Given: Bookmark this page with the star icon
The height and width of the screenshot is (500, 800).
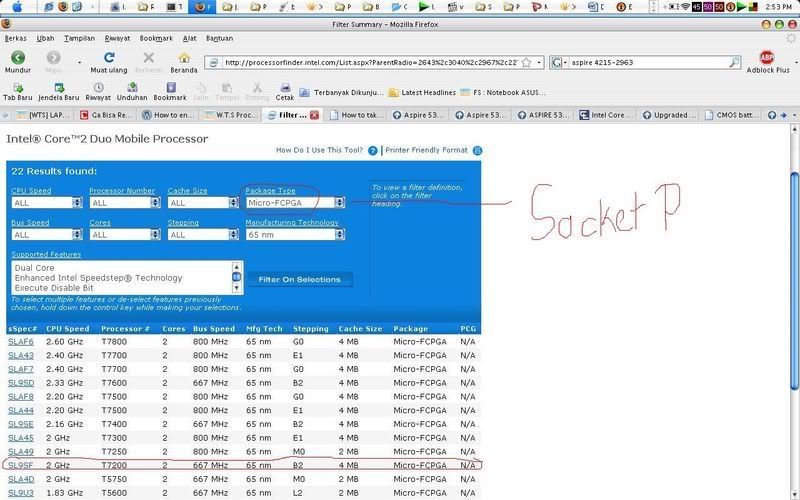Looking at the screenshot, I should (527, 63).
